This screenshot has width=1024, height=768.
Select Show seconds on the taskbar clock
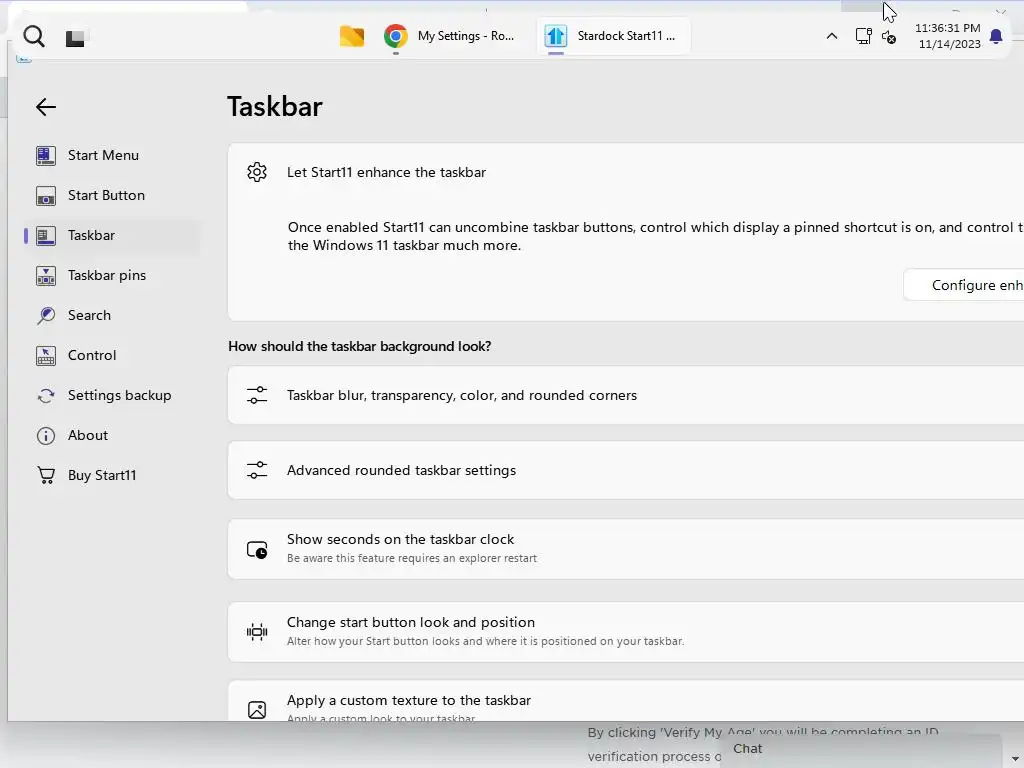pyautogui.click(x=626, y=549)
